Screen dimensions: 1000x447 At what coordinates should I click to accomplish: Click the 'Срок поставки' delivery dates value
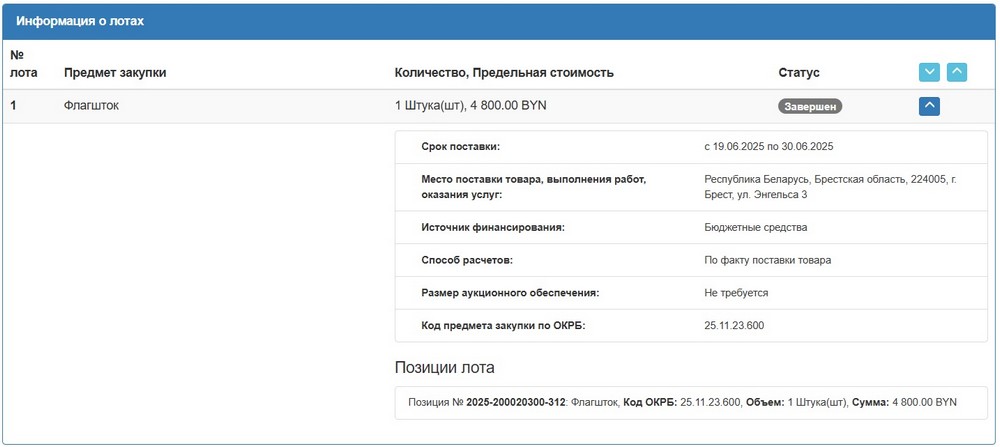pyautogui.click(x=768, y=147)
